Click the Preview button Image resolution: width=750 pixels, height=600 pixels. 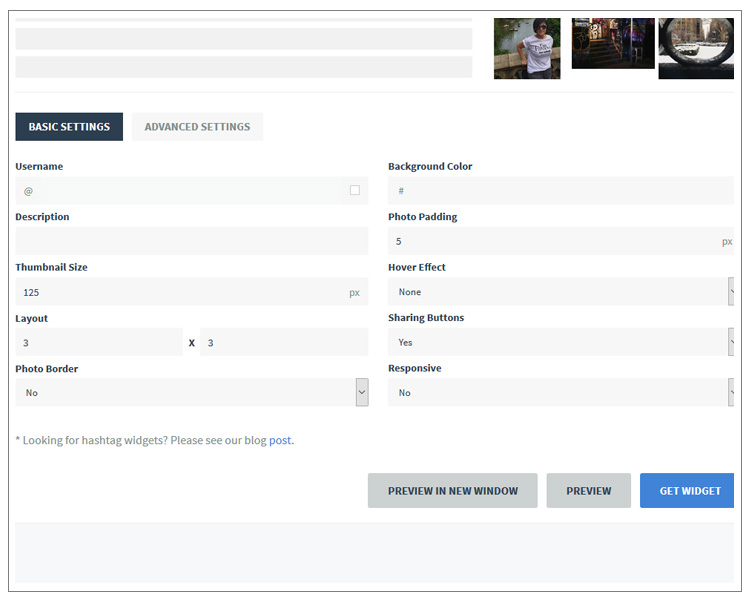pyautogui.click(x=588, y=490)
